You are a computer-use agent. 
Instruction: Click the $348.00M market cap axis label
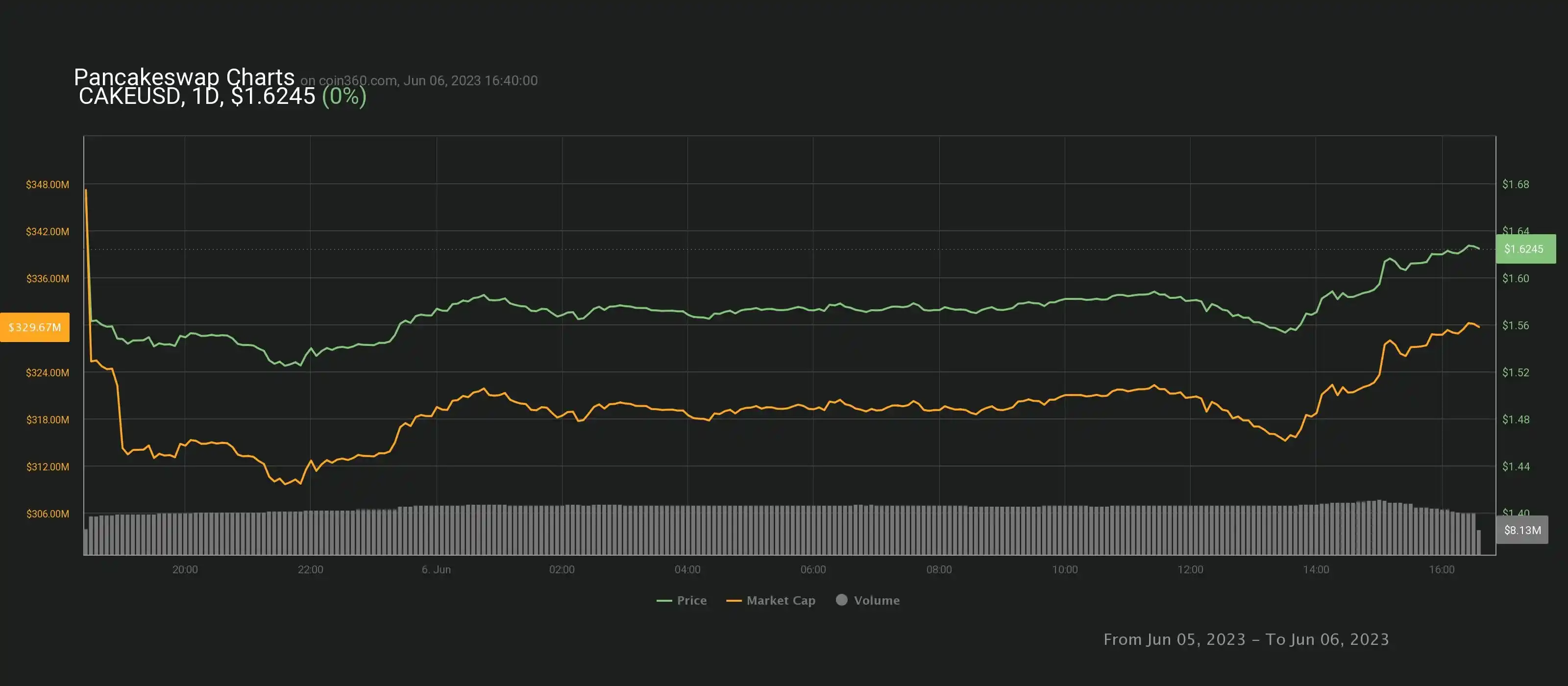click(x=48, y=184)
